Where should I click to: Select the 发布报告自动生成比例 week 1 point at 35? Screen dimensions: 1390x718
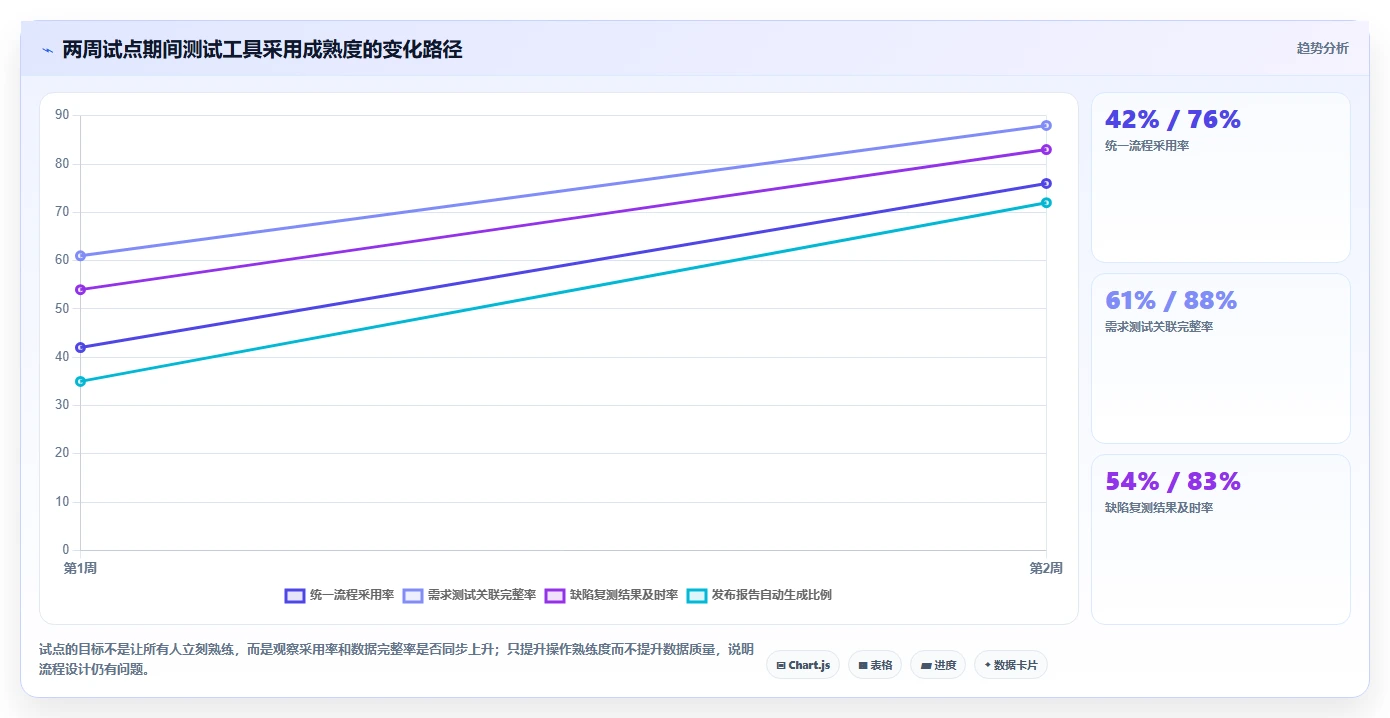pyautogui.click(x=80, y=381)
